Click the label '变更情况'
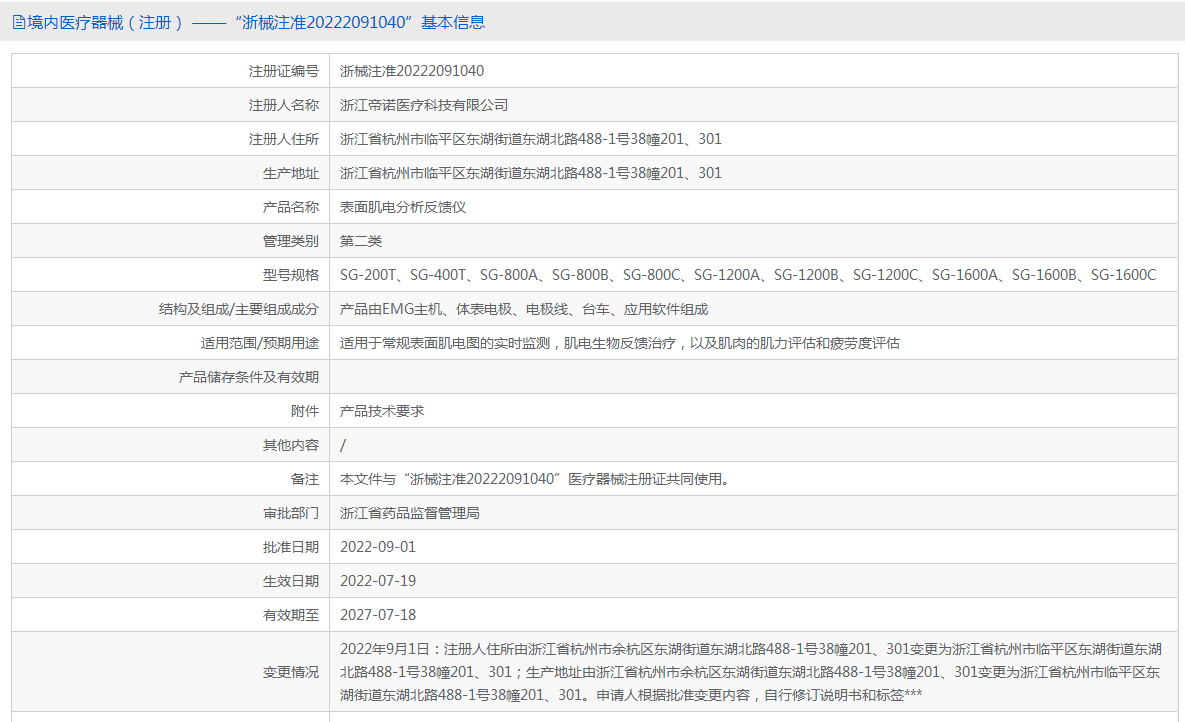 point(291,672)
